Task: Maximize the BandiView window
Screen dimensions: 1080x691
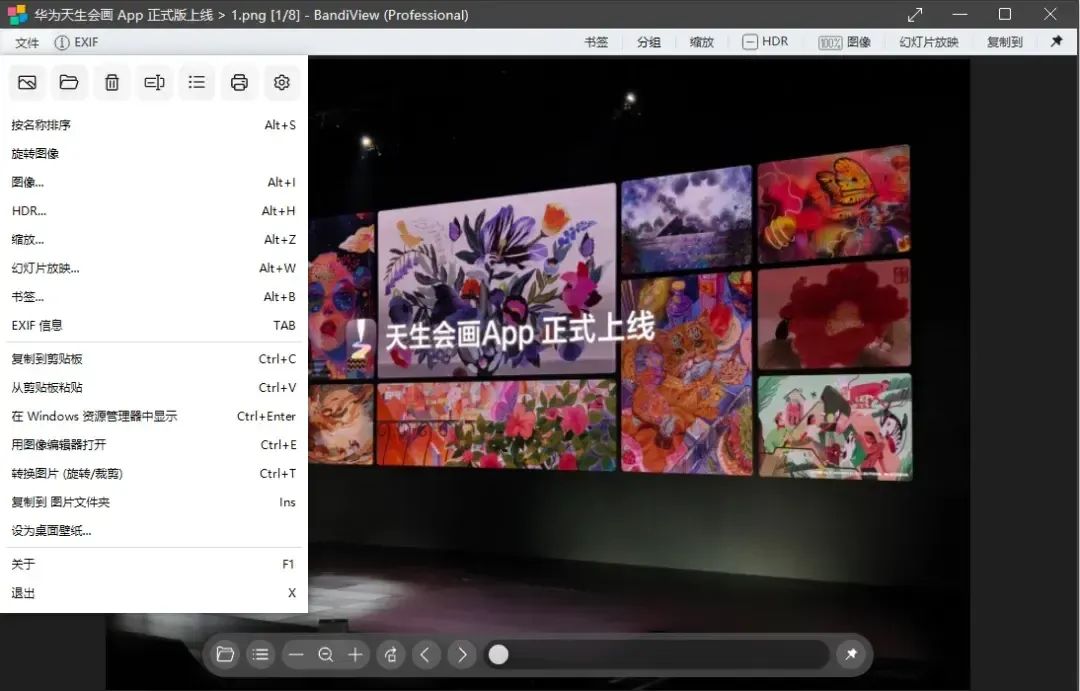Action: coord(1005,14)
